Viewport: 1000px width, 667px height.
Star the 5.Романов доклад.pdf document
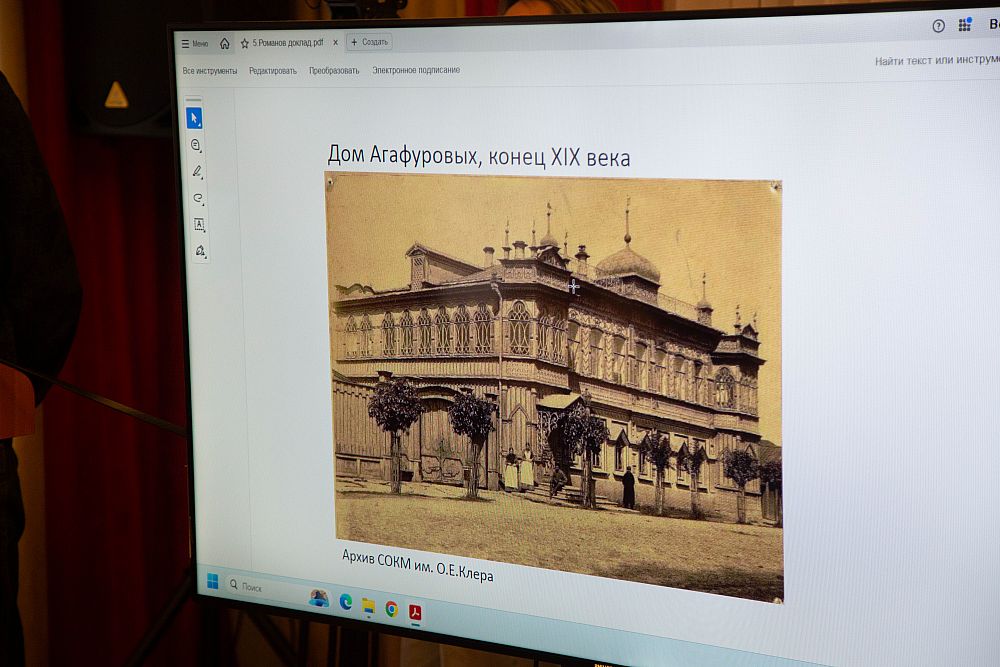coord(244,43)
